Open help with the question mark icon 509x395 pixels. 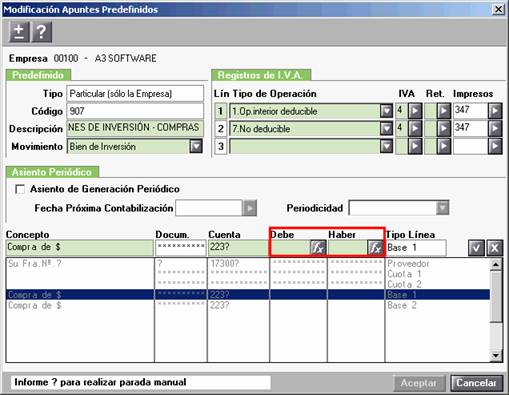(x=41, y=32)
